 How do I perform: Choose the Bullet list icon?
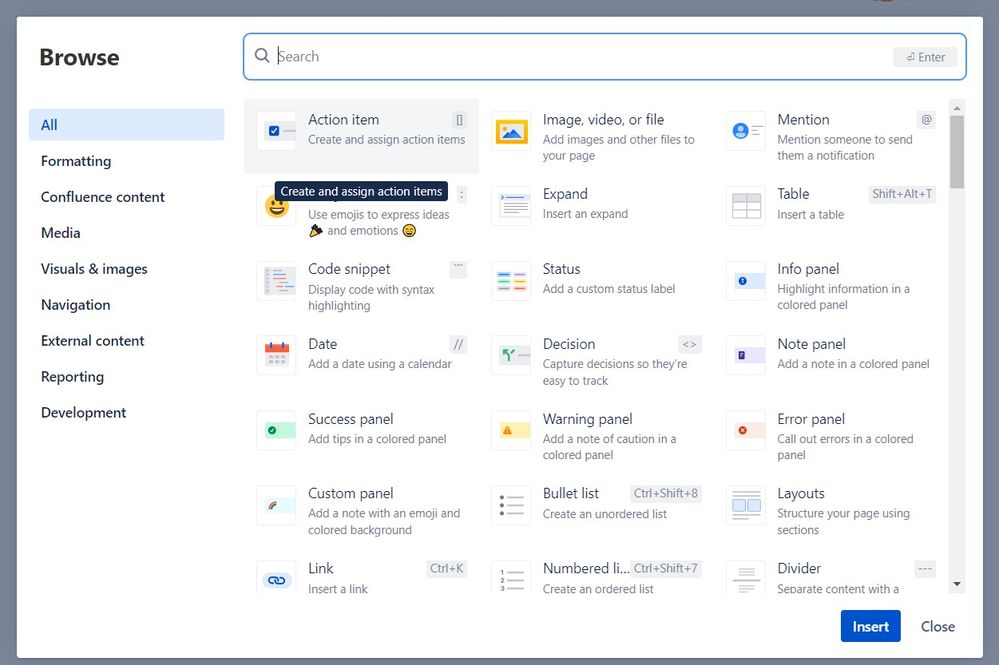click(511, 505)
